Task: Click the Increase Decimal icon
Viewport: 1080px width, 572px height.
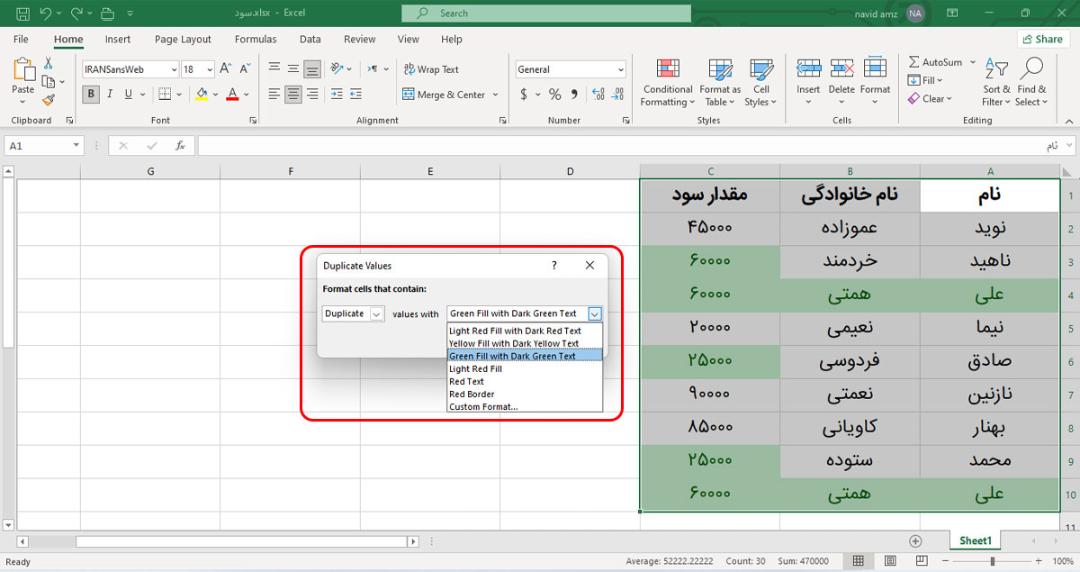Action: pos(598,94)
